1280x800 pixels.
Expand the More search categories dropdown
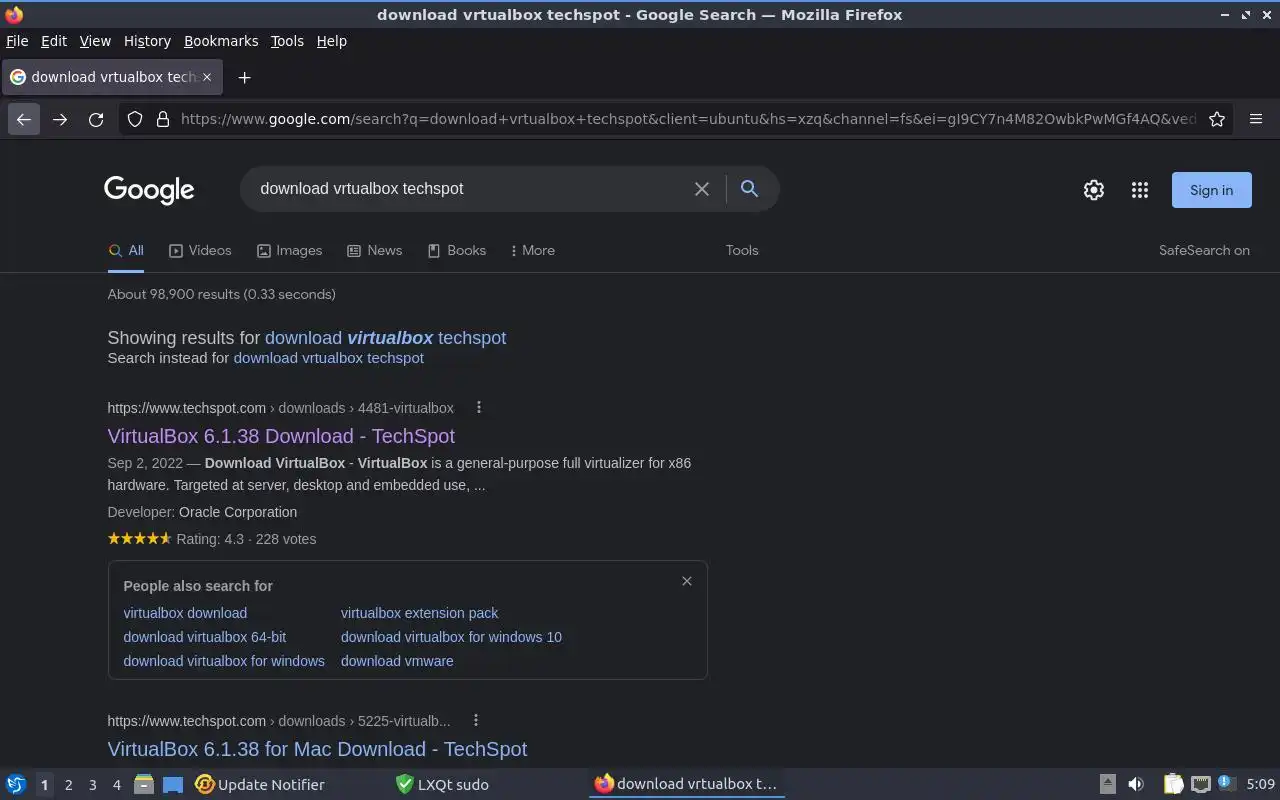coord(532,251)
